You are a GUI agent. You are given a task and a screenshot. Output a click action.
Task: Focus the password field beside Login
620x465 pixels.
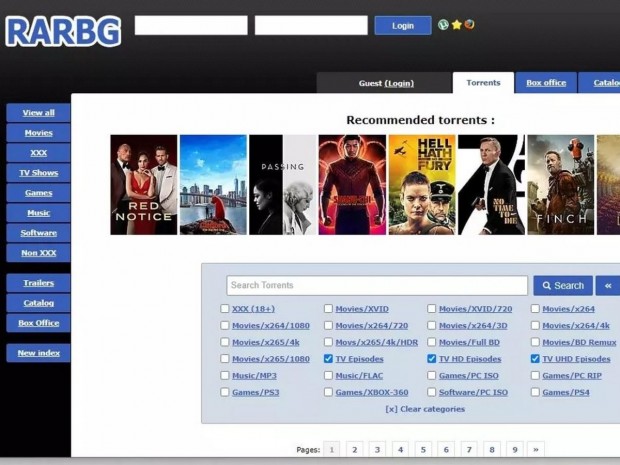311,25
